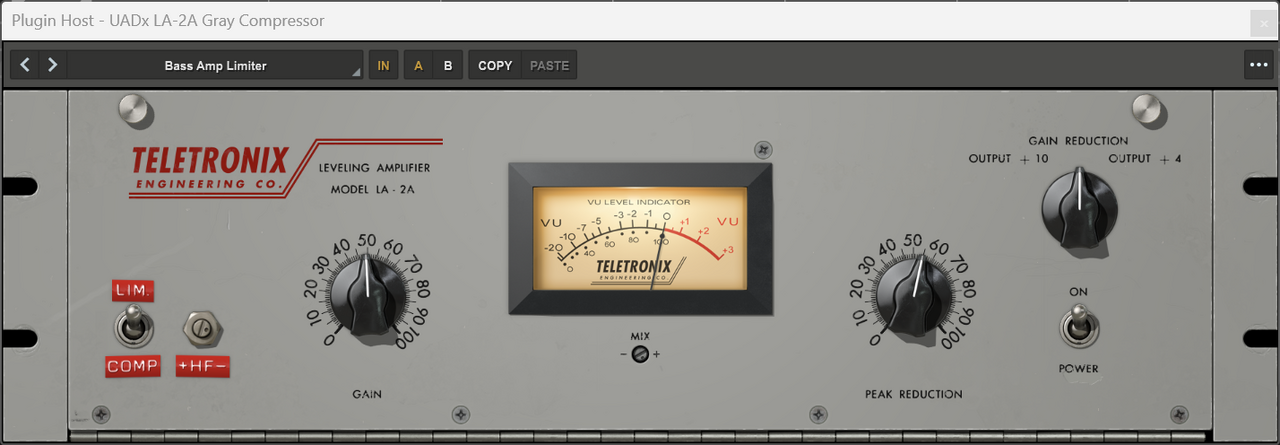Open the Bass Amp Limiter preset dropdown
Screen dimensions: 1280x445
point(215,66)
